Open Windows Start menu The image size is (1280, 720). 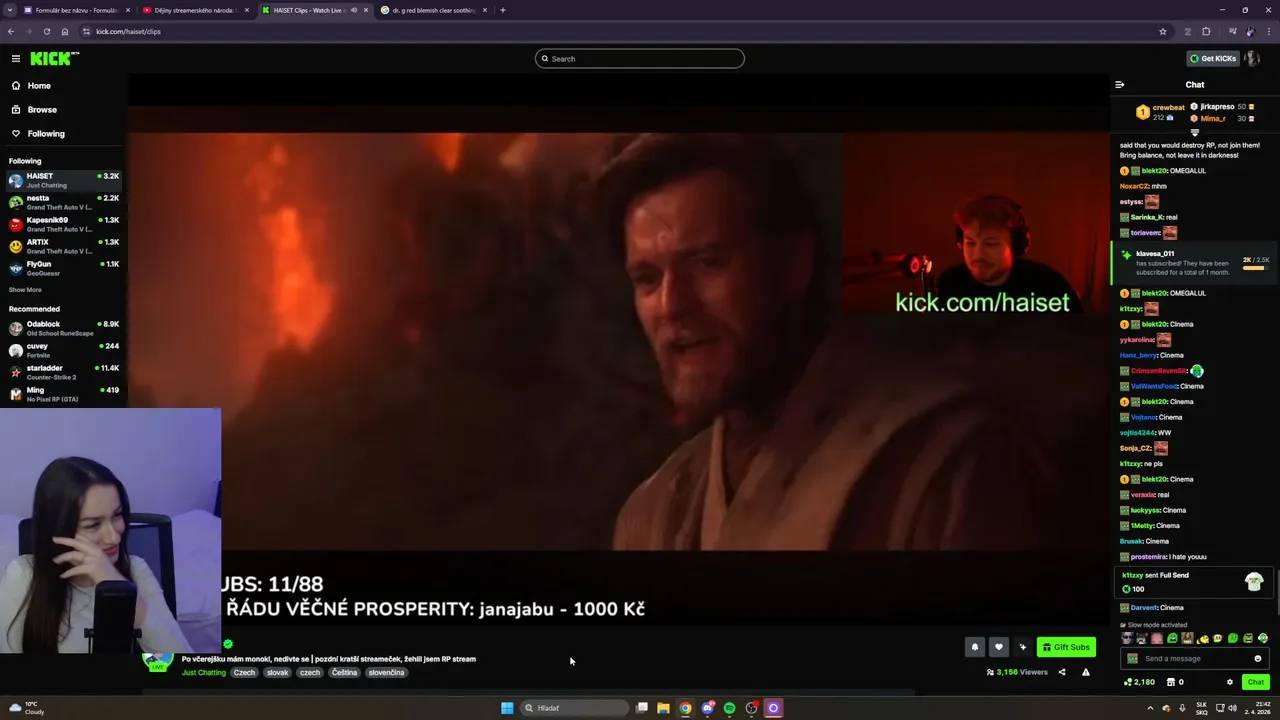click(x=507, y=708)
